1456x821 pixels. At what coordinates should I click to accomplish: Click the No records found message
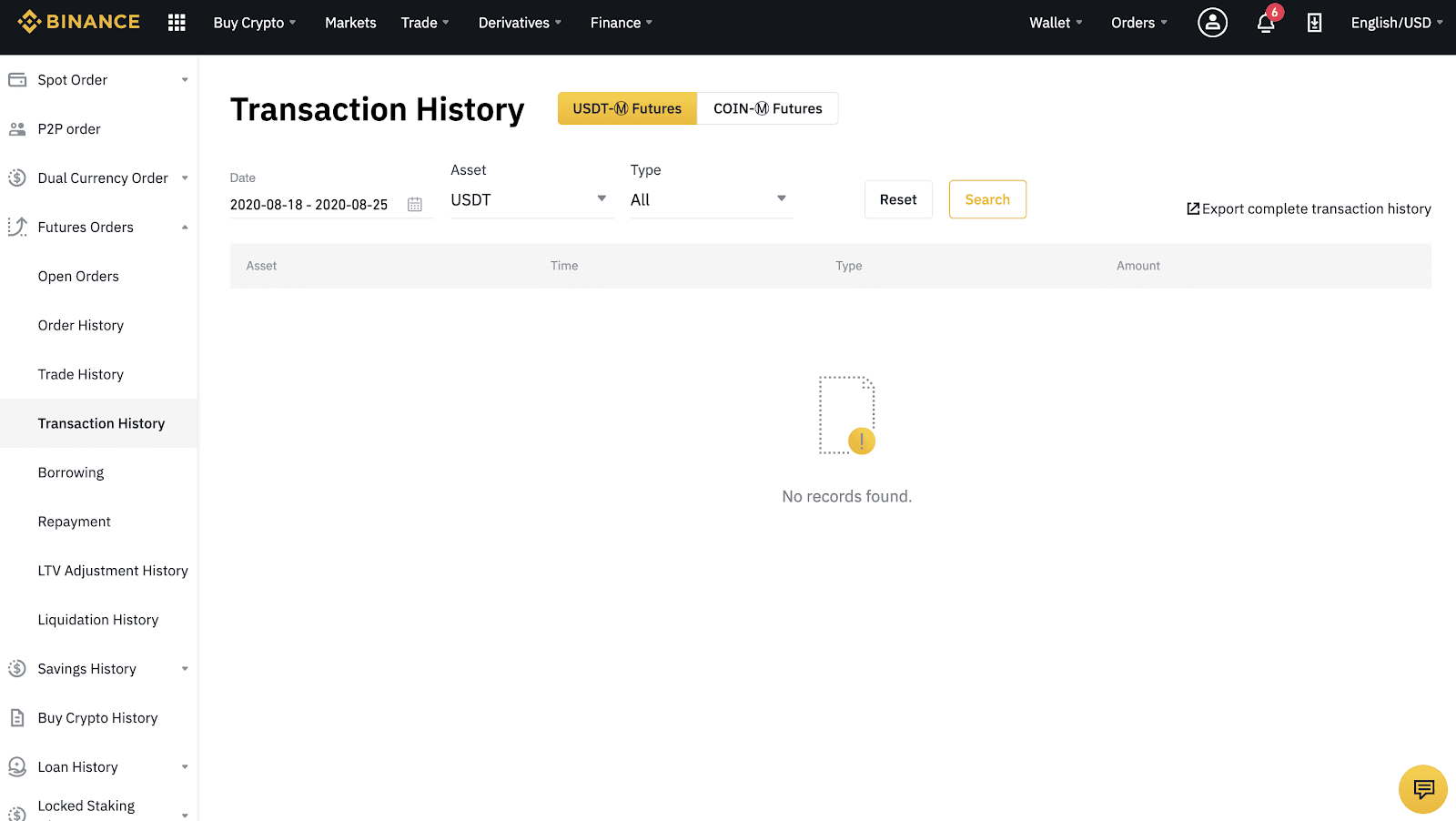(x=846, y=496)
